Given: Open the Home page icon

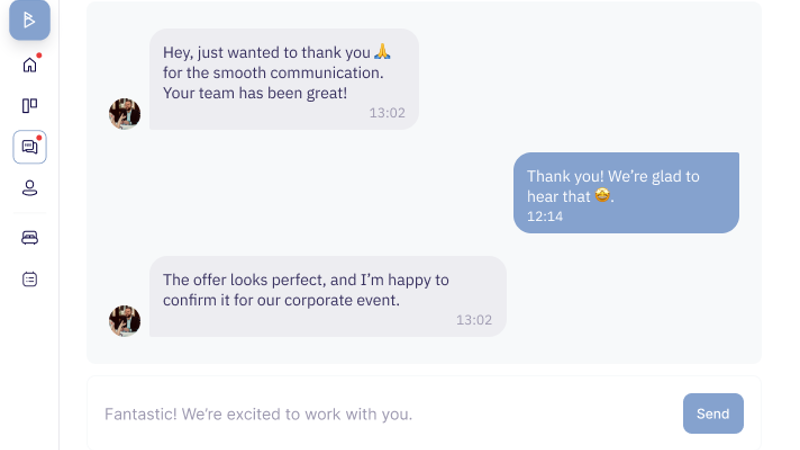Looking at the screenshot, I should click(x=30, y=65).
